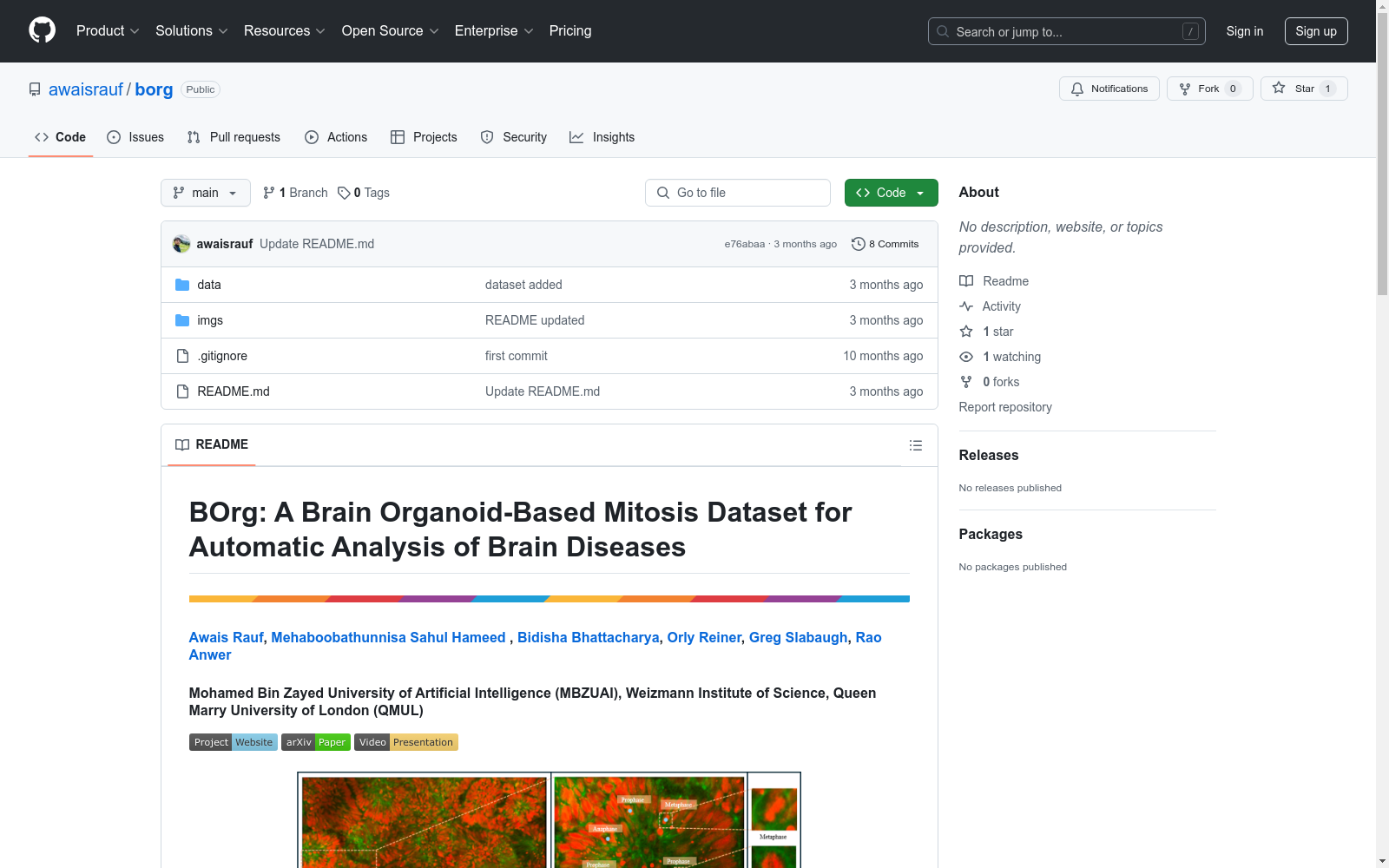Viewport: 1389px width, 868px height.
Task: Open Orly Reiner author link
Action: (704, 637)
